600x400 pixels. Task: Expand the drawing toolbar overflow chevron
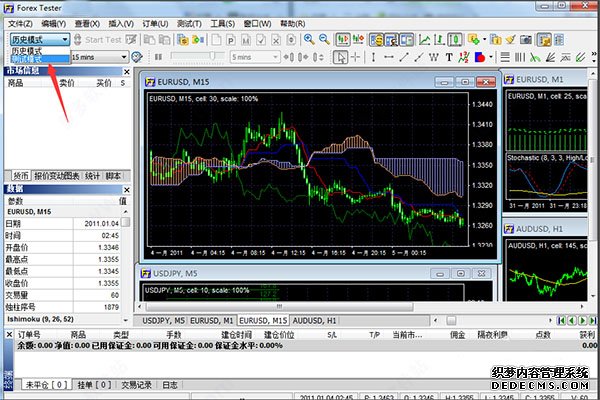pos(594,57)
